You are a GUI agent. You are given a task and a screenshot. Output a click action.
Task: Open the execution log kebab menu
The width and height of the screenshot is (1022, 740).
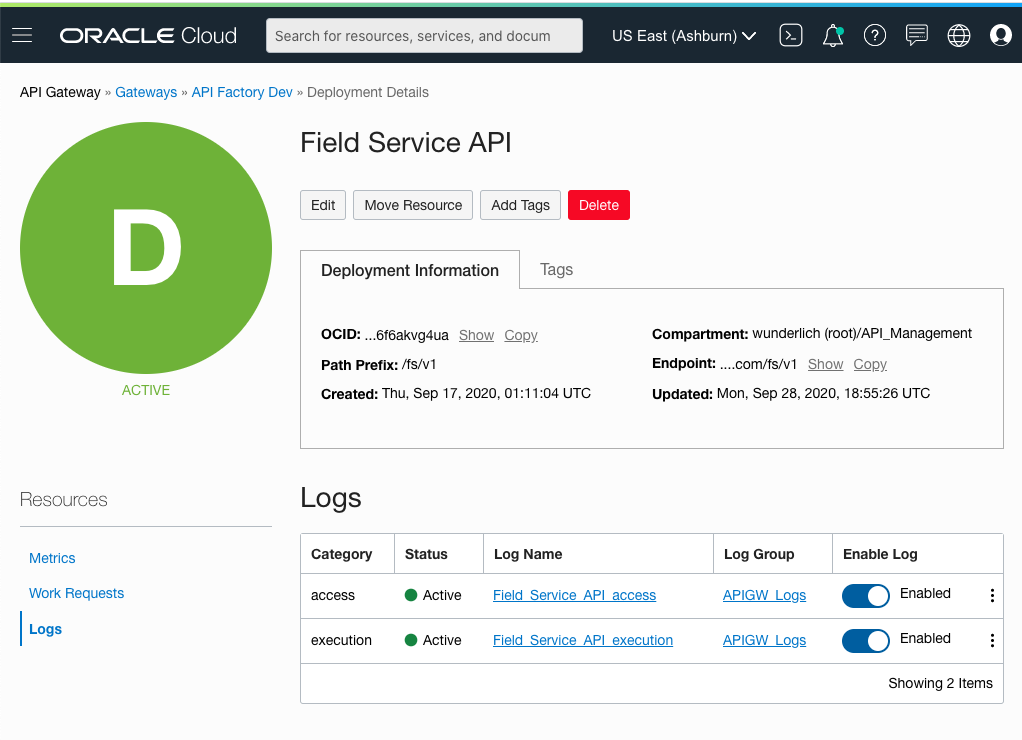pyautogui.click(x=991, y=641)
